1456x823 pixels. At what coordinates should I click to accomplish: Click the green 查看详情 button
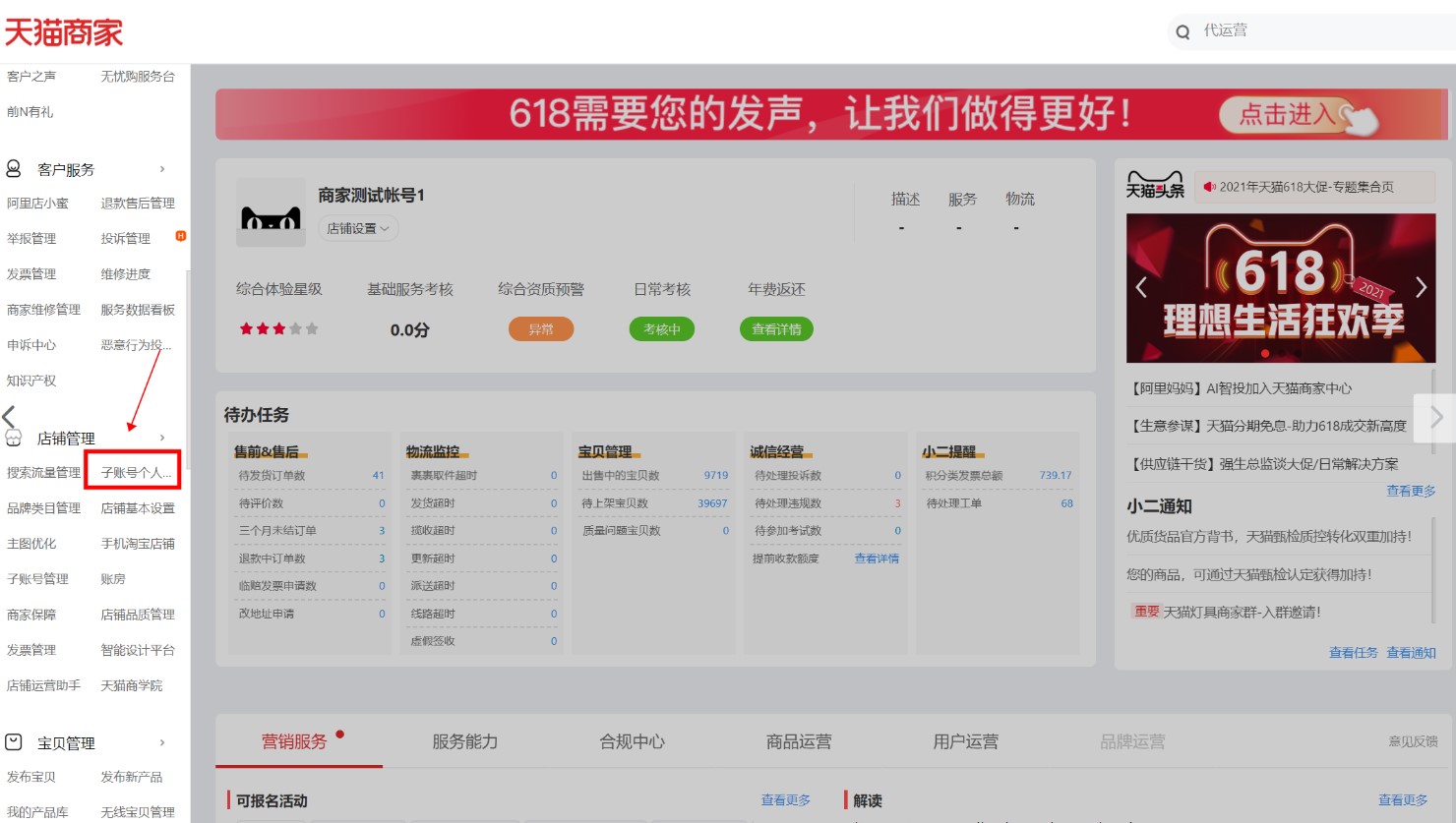click(x=777, y=329)
